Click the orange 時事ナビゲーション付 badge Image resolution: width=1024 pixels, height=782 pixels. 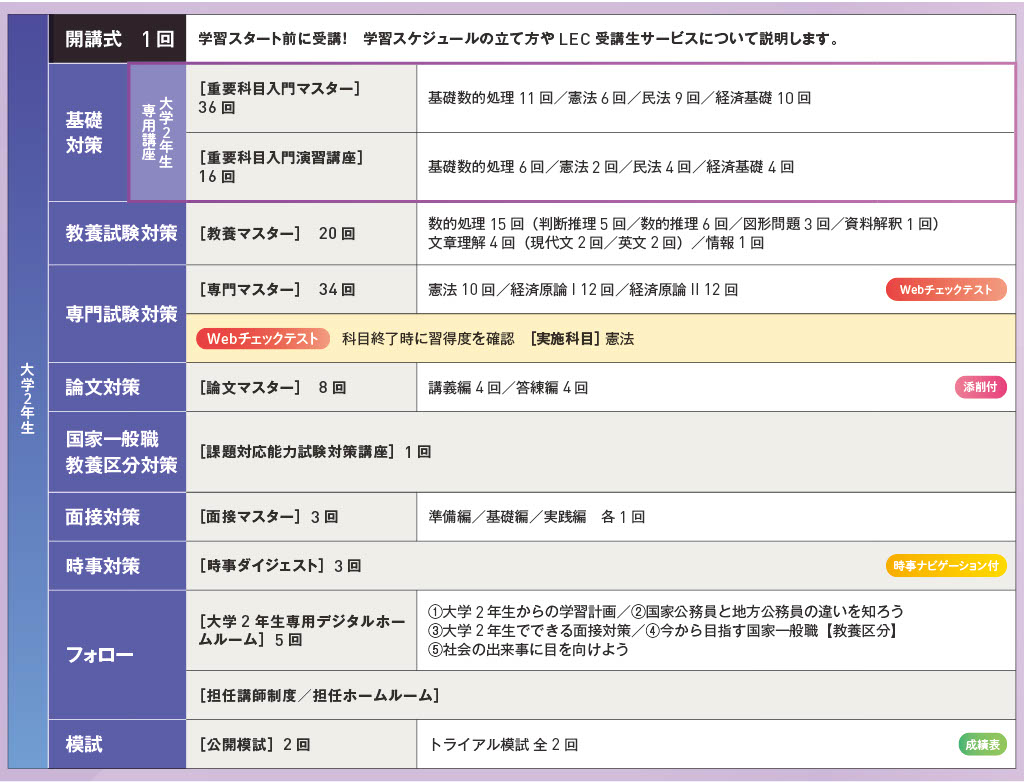946,566
